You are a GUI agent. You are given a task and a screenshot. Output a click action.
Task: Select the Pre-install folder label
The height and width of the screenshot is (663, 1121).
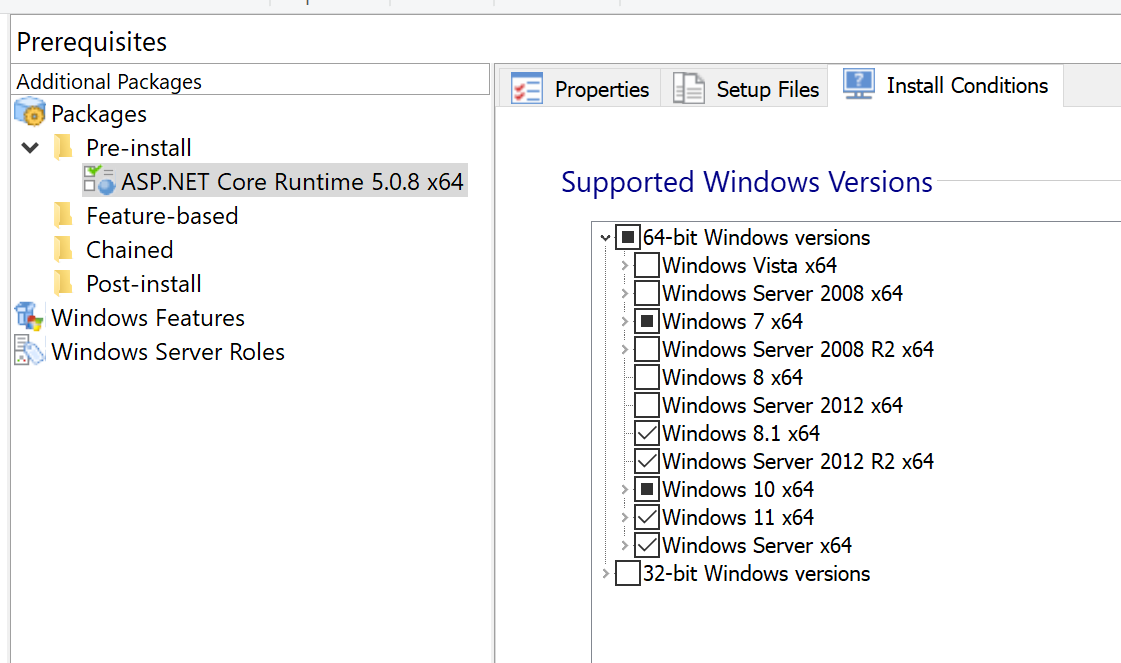(x=139, y=147)
